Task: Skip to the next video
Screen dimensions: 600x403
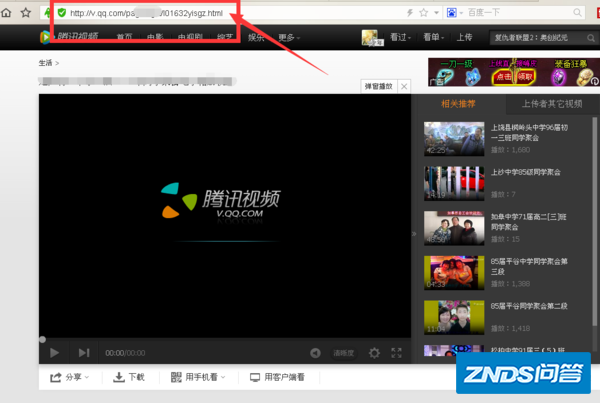Action: click(x=84, y=352)
